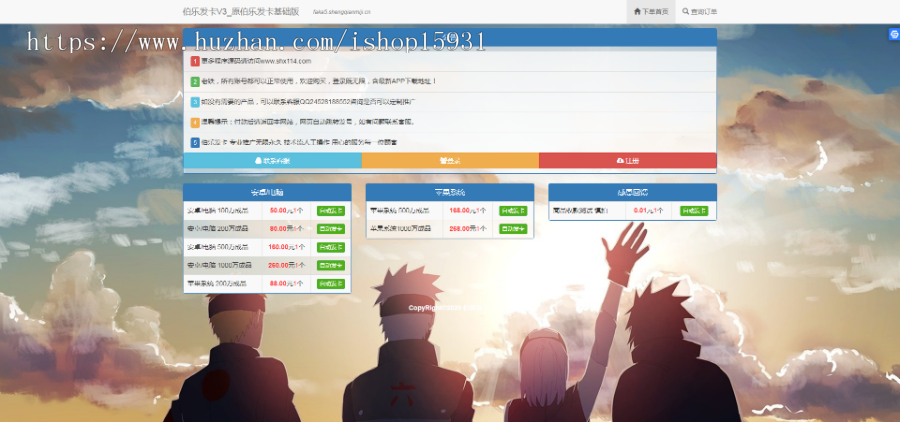900x422 pixels.
Task: Click the CopyRight footer text
Action: (447, 308)
